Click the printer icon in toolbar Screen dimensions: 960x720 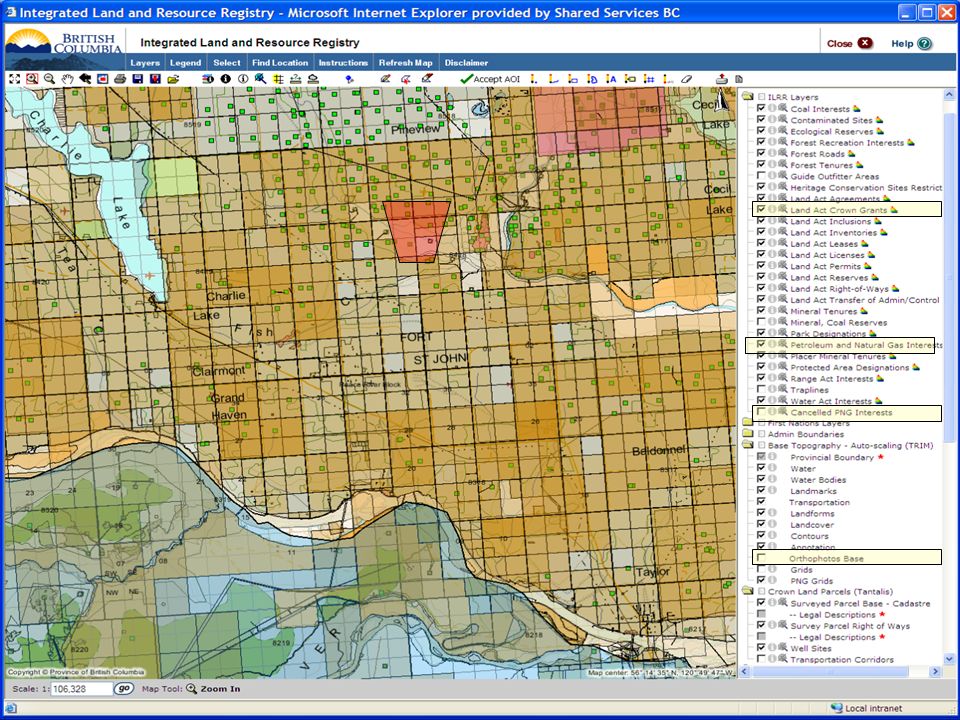[x=120, y=79]
